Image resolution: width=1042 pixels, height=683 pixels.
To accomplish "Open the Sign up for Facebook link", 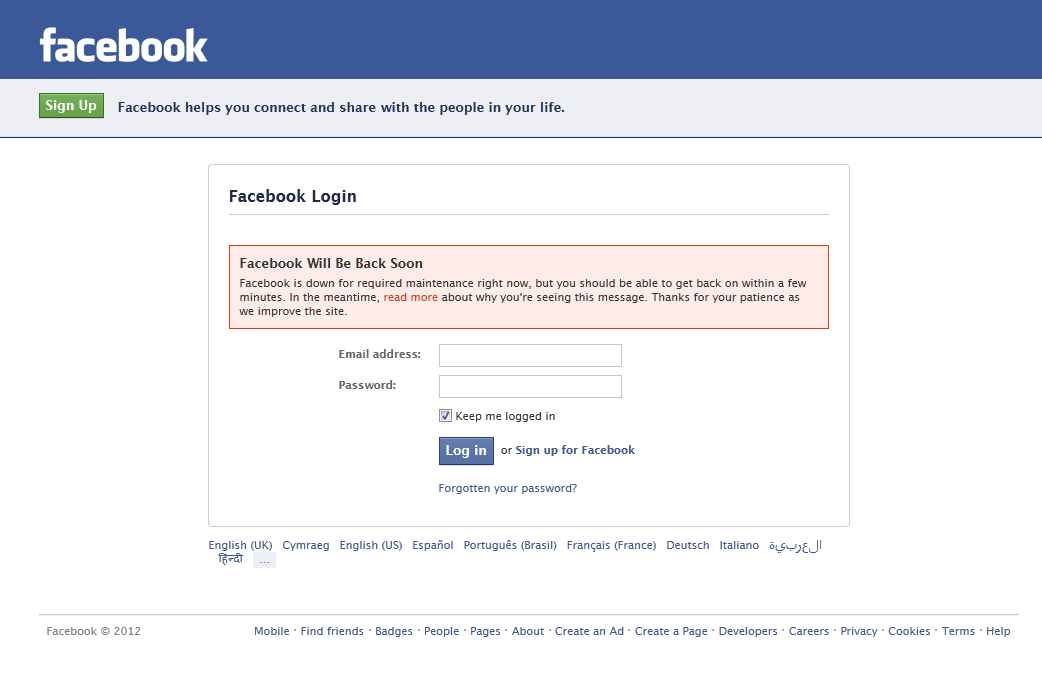I will [575, 450].
